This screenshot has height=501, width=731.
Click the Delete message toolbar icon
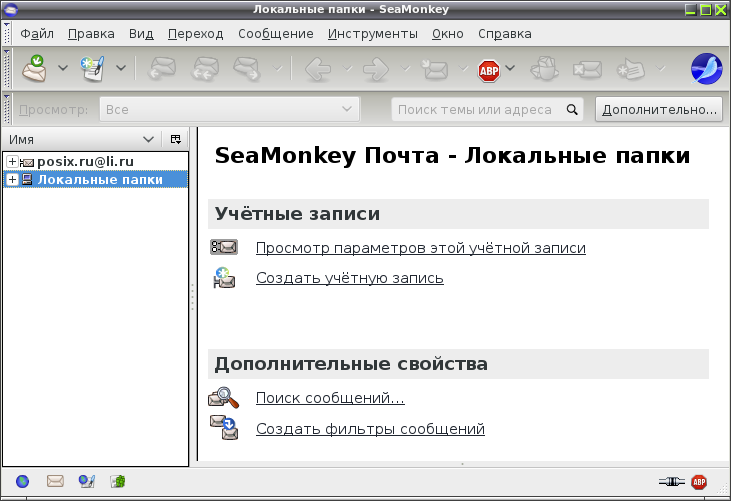click(587, 70)
